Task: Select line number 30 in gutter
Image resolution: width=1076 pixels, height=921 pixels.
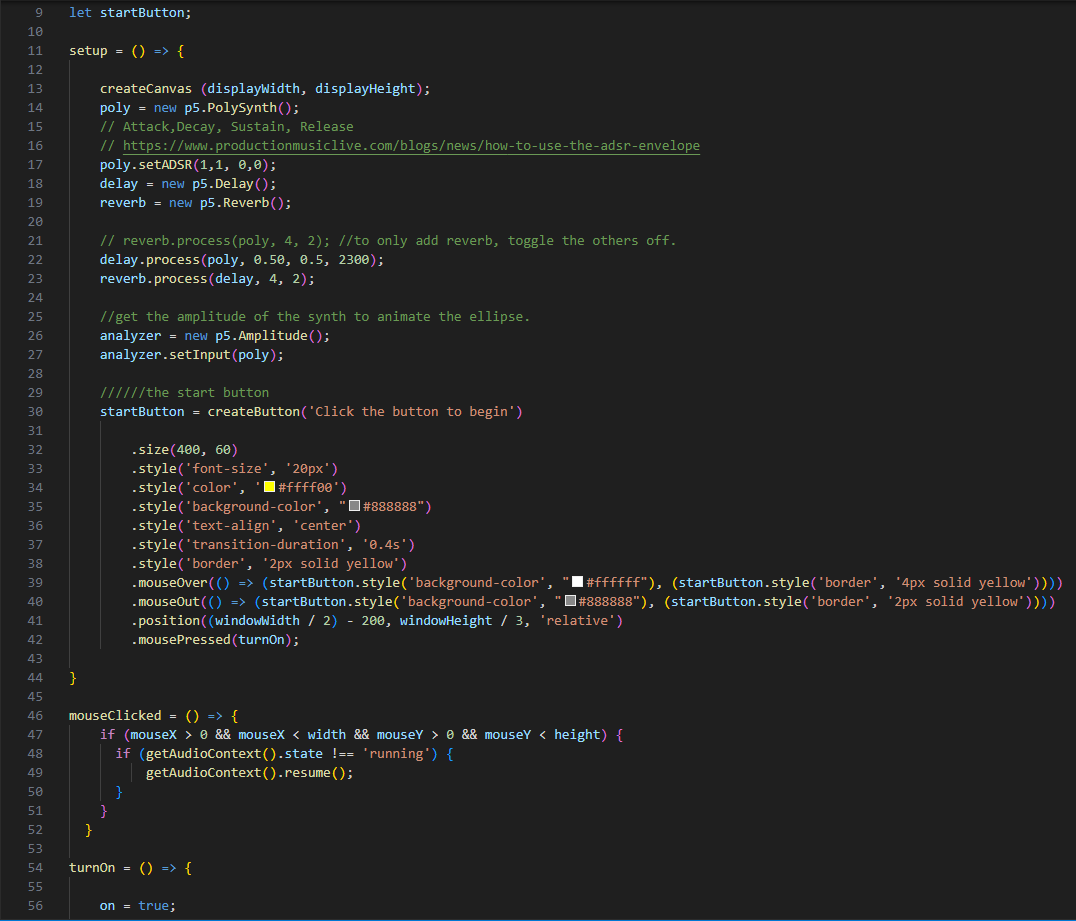Action: point(35,412)
